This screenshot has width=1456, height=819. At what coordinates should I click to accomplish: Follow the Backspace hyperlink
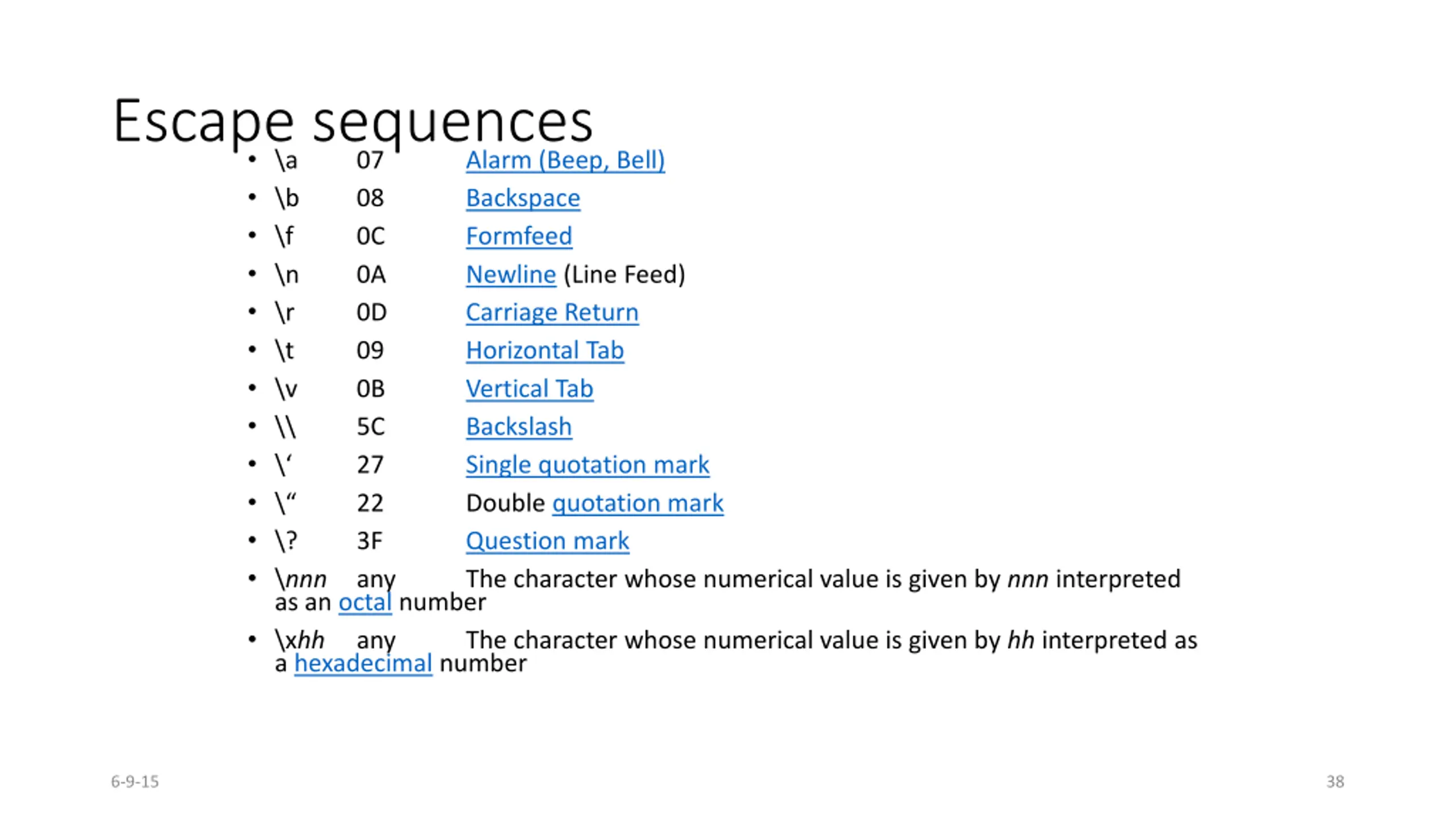tap(523, 198)
